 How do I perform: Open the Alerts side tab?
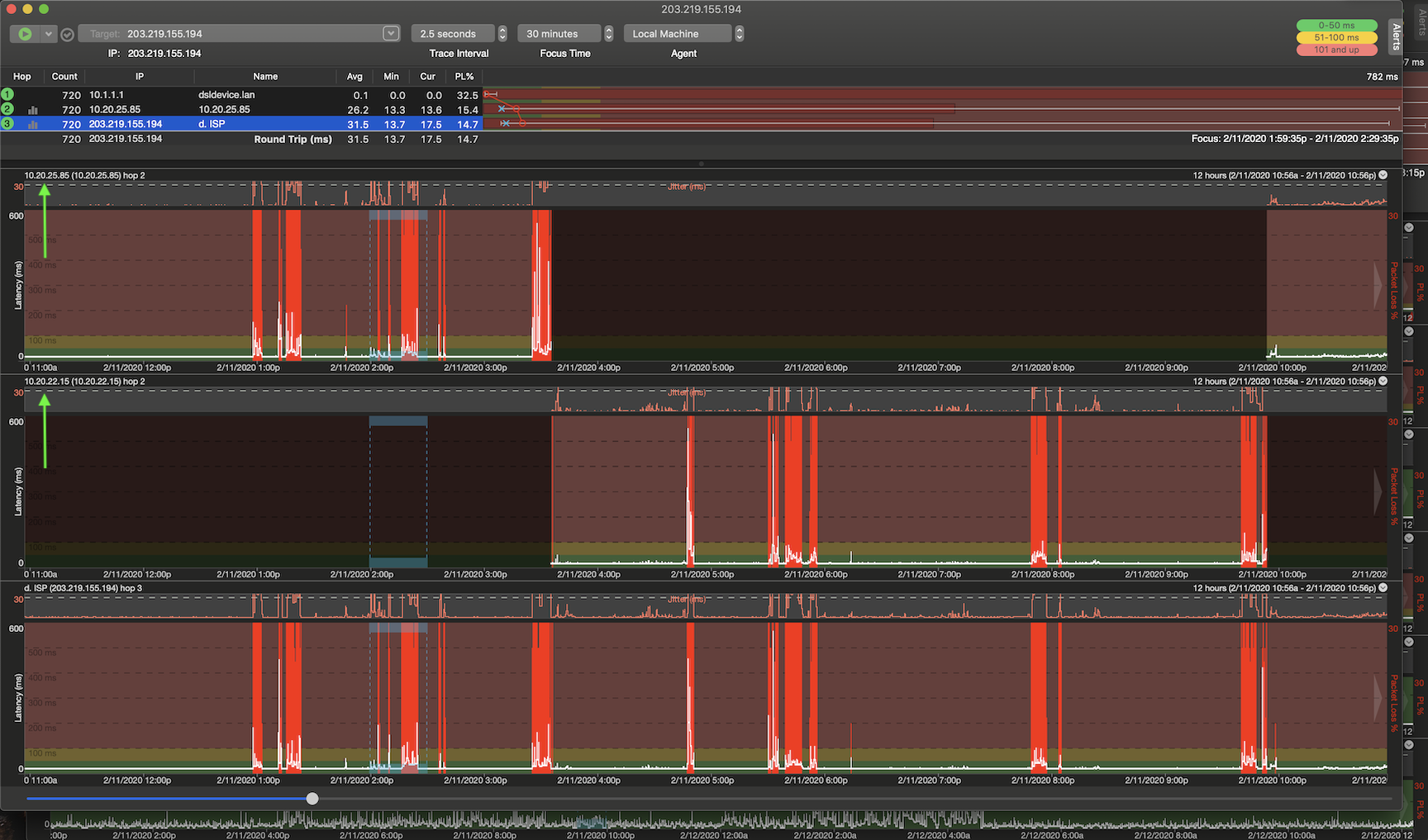[x=1396, y=37]
